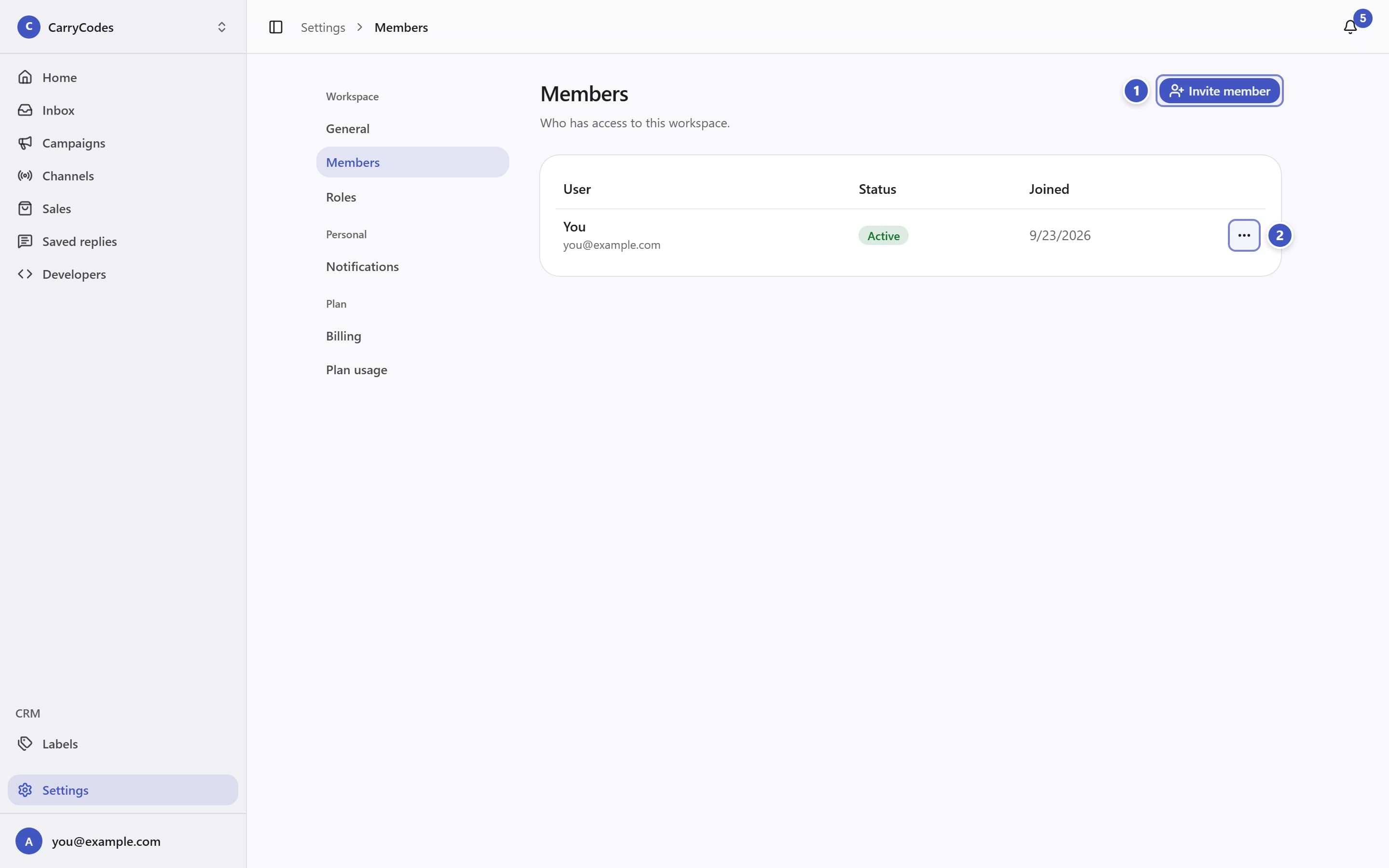Click the You name in members table
Viewport: 1389px width, 868px height.
click(574, 227)
